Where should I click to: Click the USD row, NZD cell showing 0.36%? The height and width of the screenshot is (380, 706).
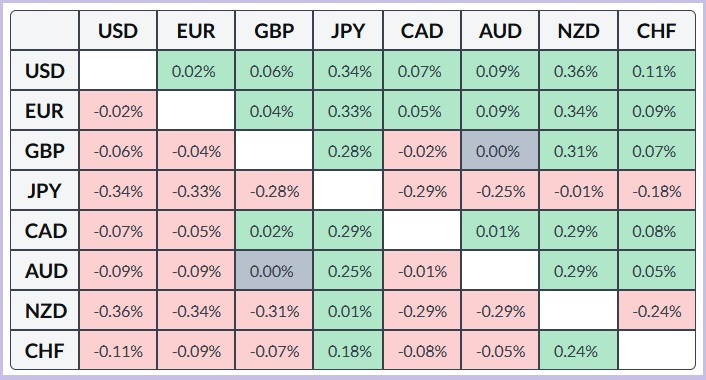click(579, 70)
